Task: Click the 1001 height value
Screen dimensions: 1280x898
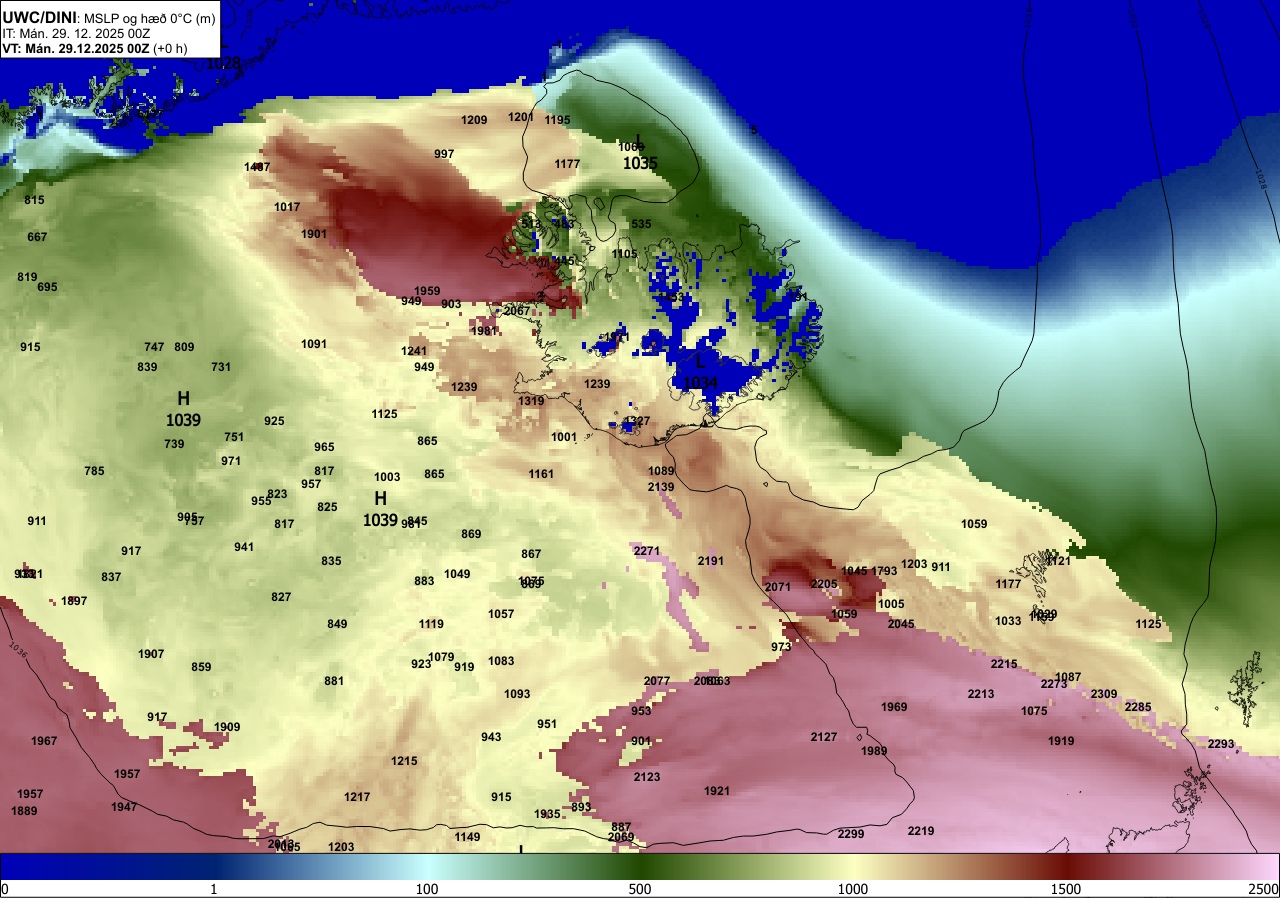Action: pos(564,437)
